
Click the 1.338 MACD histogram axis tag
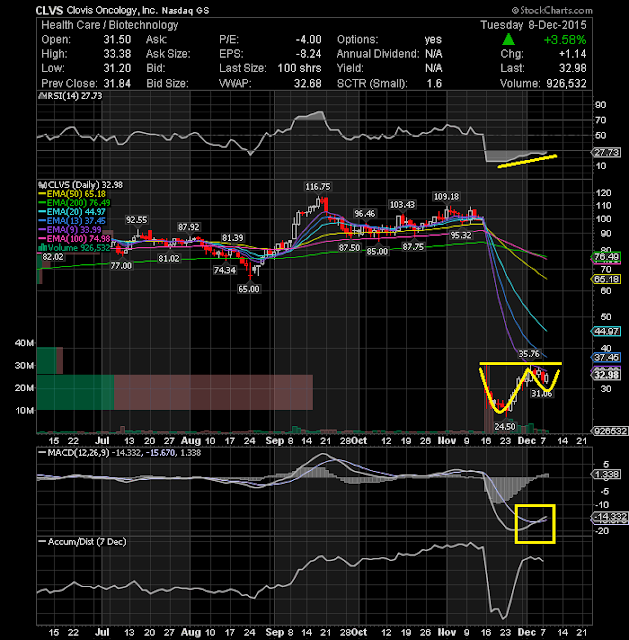coord(607,474)
